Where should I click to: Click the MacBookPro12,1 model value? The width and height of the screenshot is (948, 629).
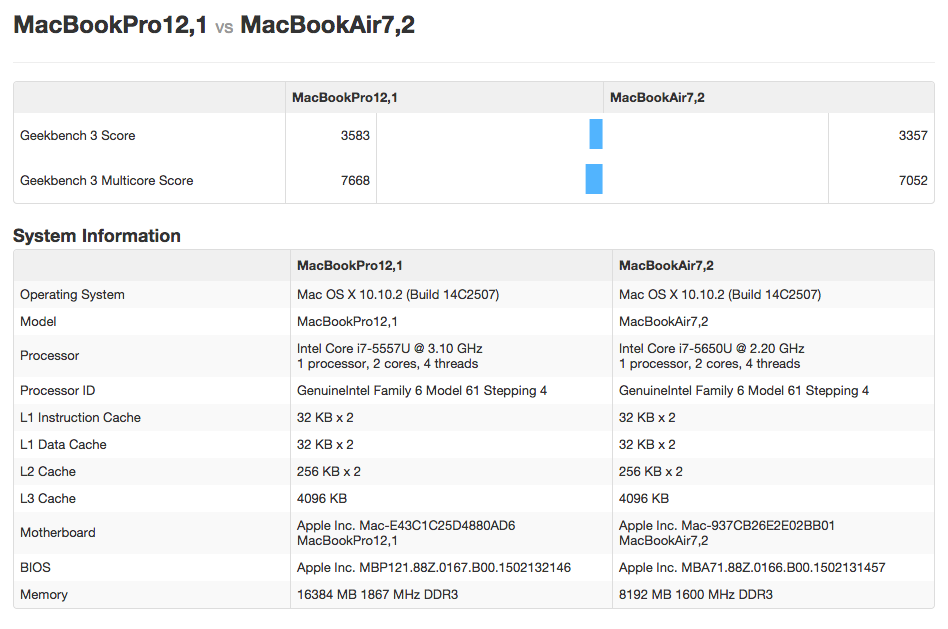[x=347, y=322]
